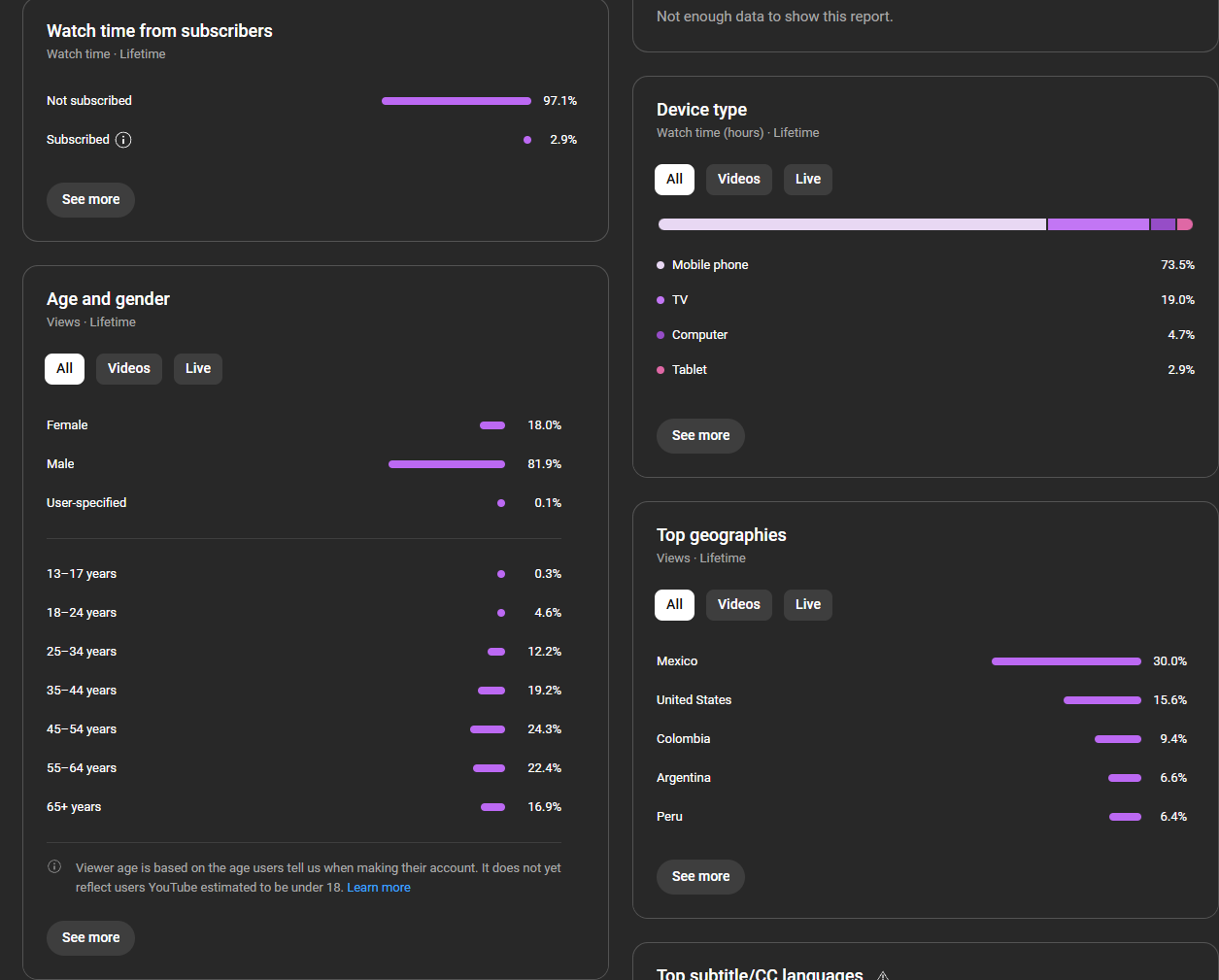Click the TV segment of the device bar
The height and width of the screenshot is (980, 1219).
(x=1098, y=224)
